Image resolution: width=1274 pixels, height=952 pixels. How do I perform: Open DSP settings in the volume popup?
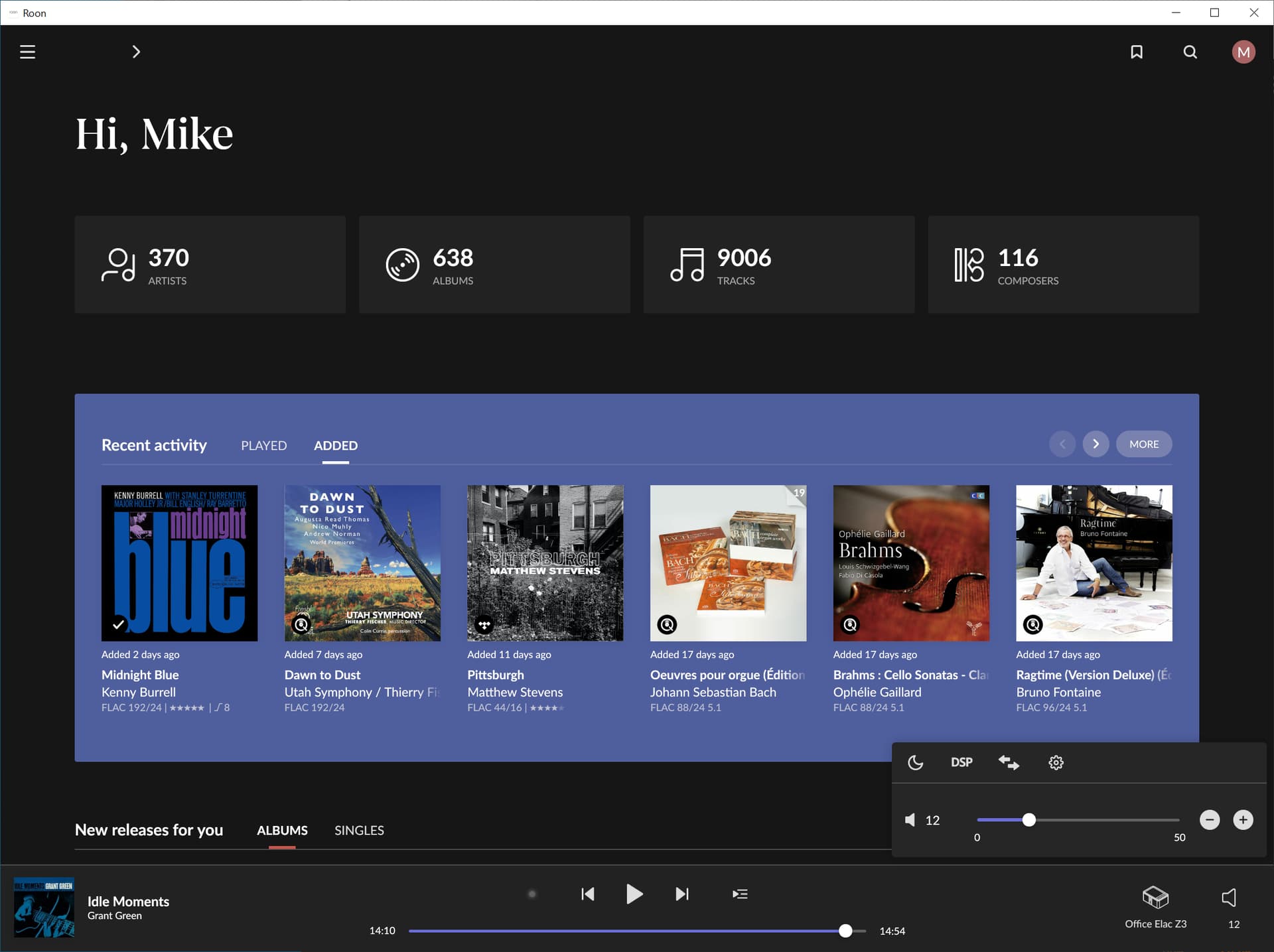[x=961, y=762]
